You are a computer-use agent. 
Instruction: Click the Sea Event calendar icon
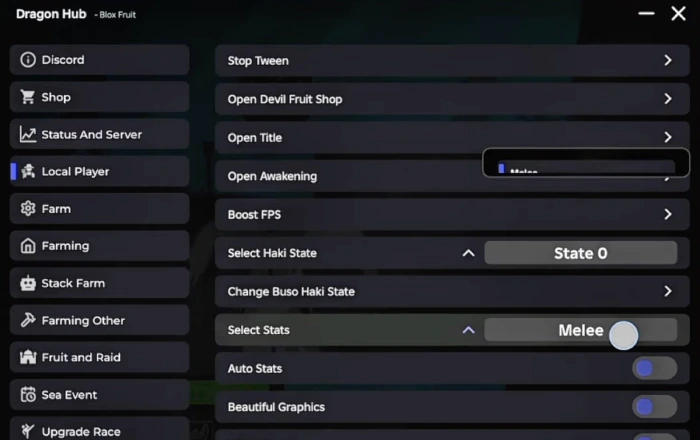coord(28,395)
